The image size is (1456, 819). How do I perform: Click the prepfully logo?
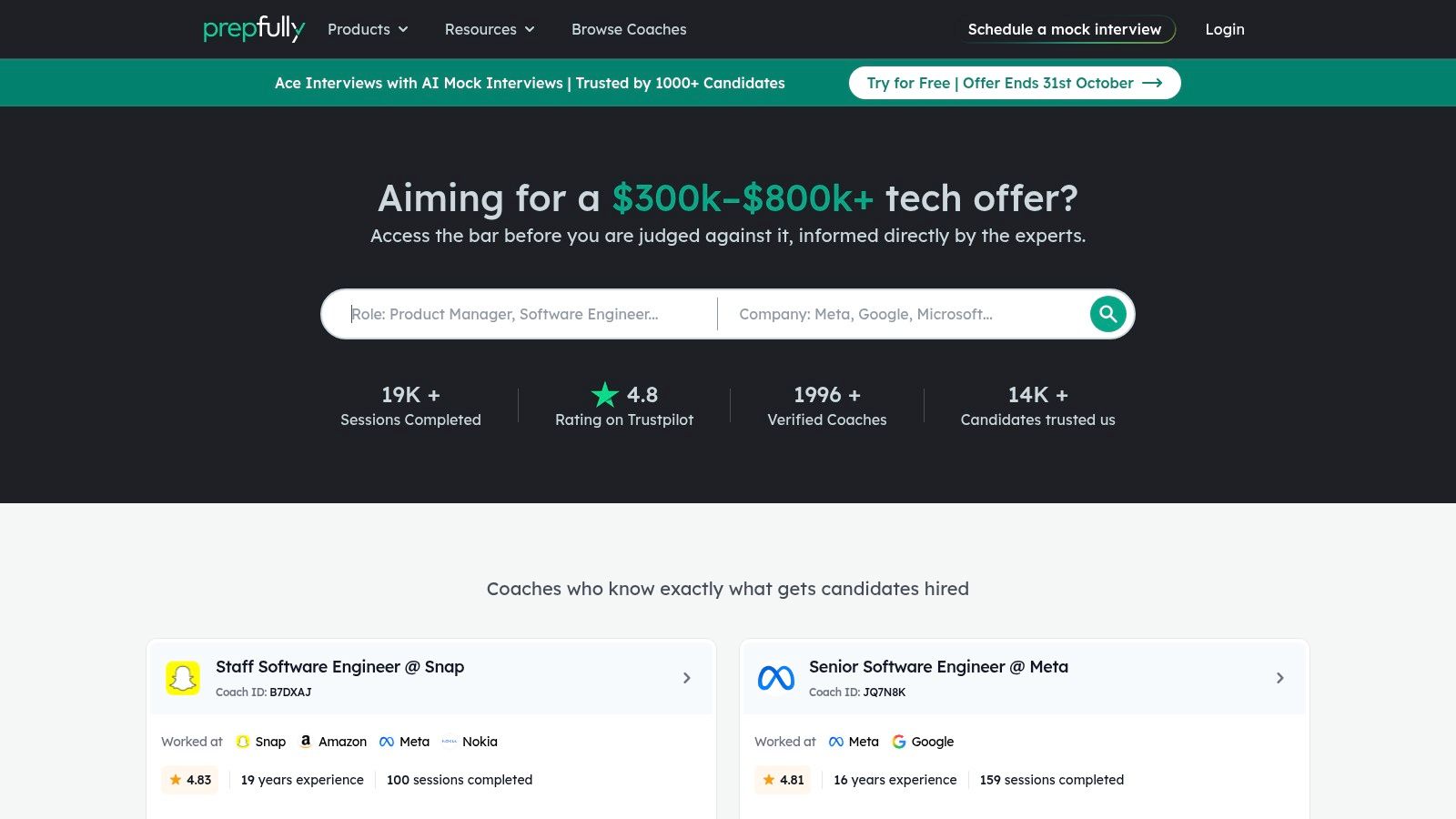(x=254, y=29)
